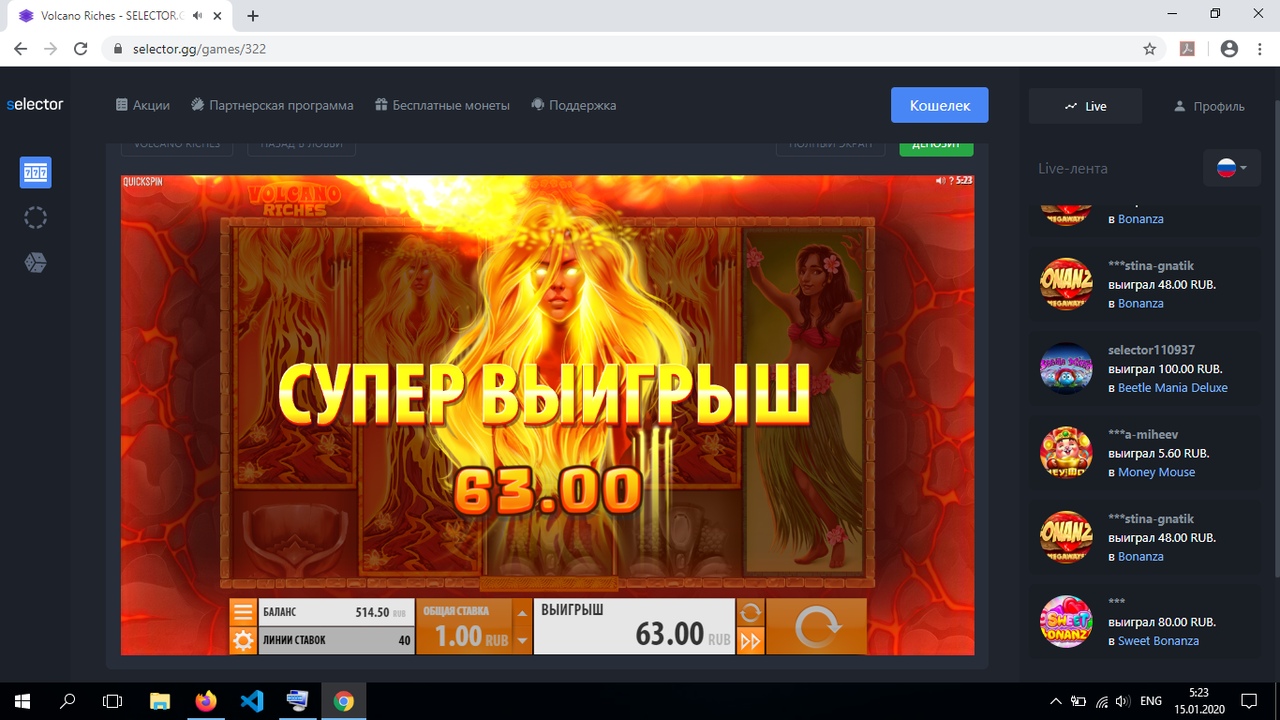This screenshot has height=720, width=1280.
Task: Click the Chrome taskbar icon
Action: pyautogui.click(x=344, y=701)
